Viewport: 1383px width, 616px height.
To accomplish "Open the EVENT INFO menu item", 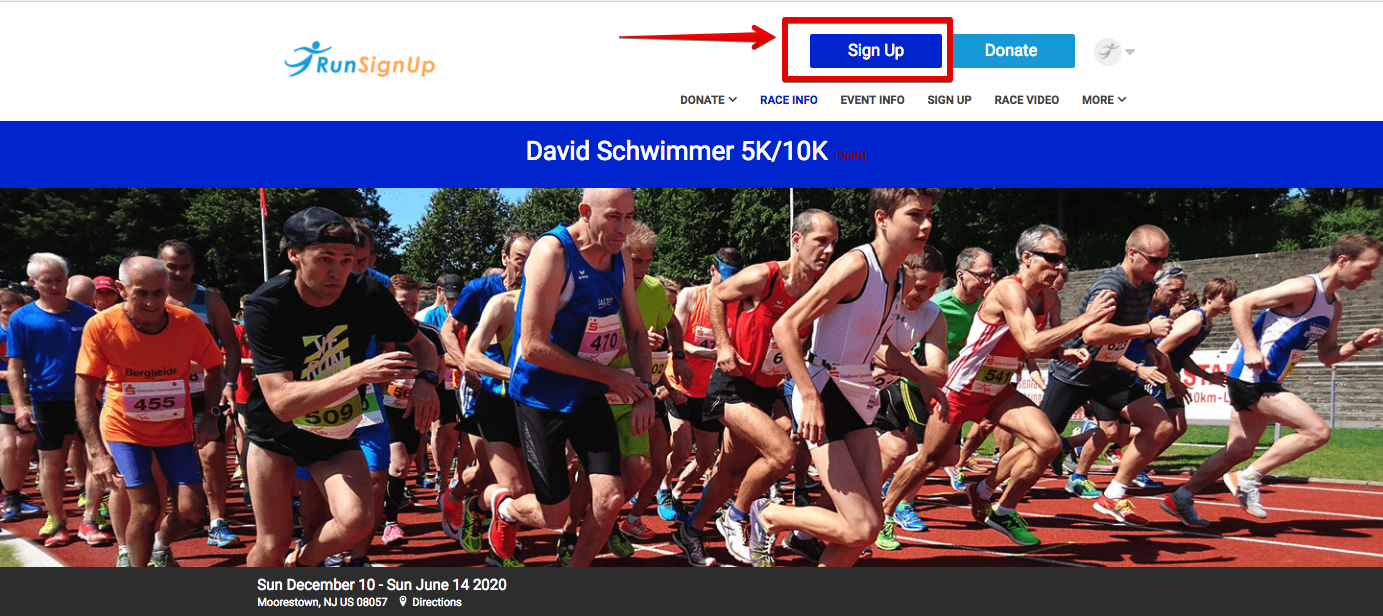I will pos(872,100).
